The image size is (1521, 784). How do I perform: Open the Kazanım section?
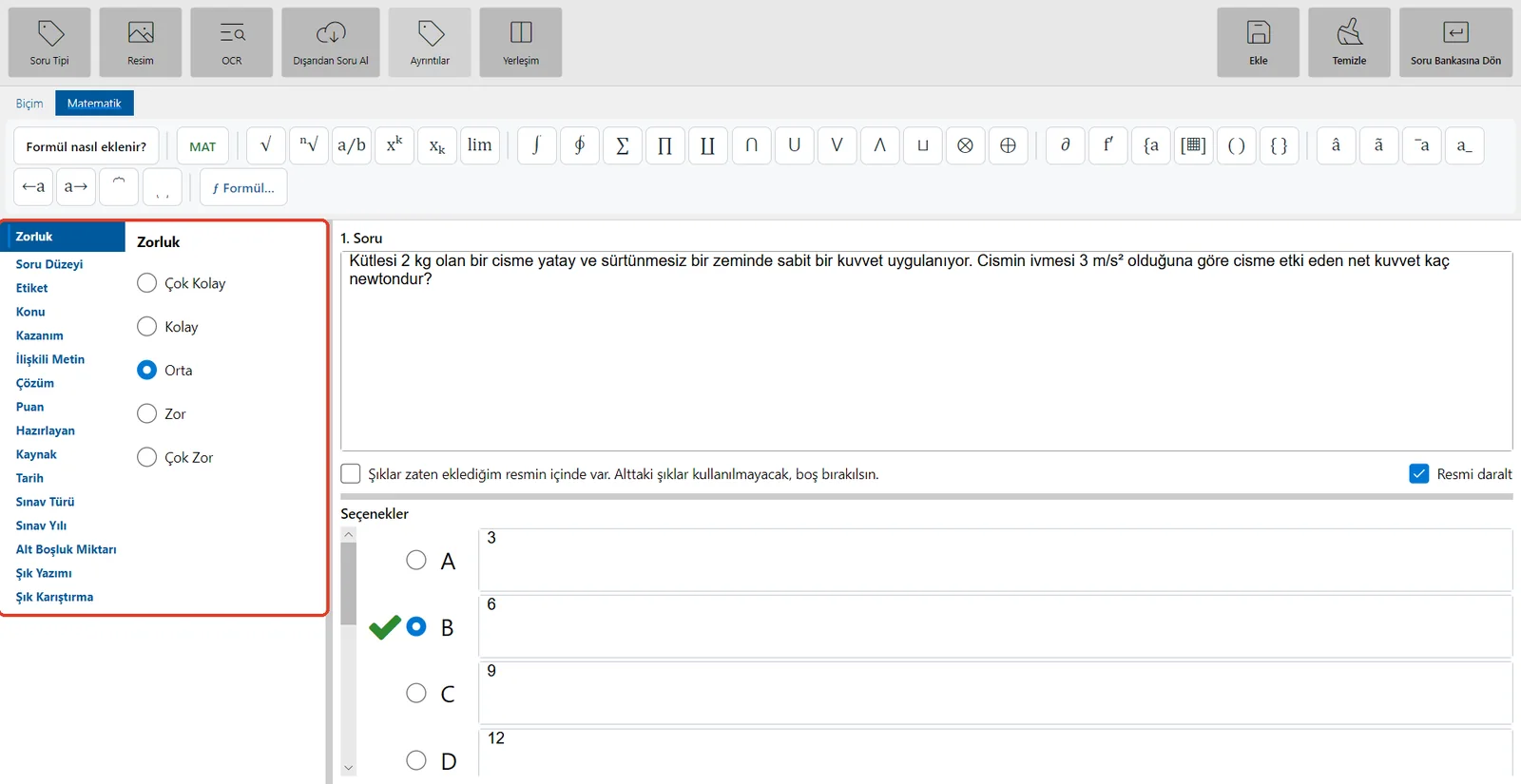(40, 335)
